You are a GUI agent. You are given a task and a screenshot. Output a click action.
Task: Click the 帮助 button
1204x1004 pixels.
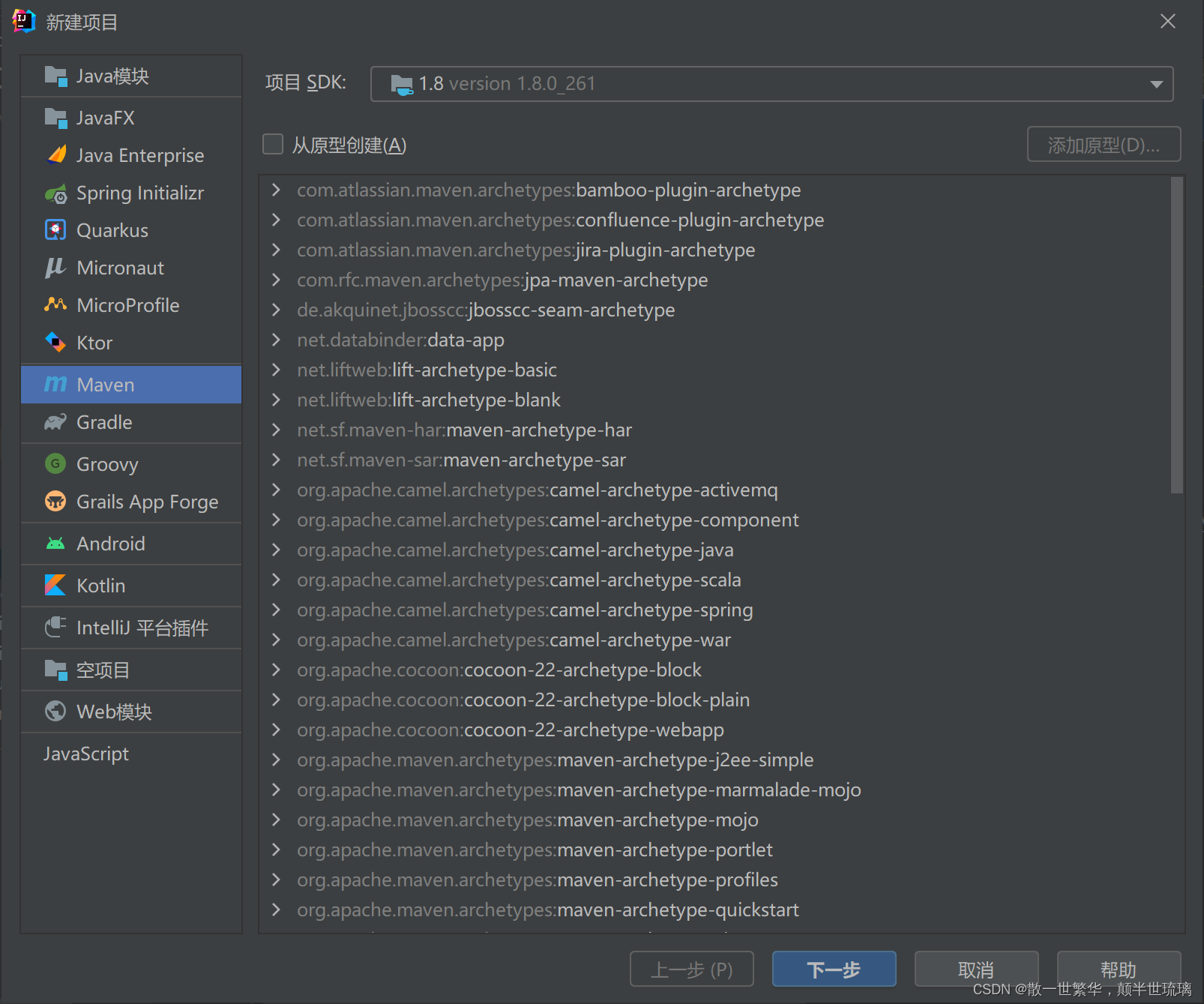click(1119, 970)
